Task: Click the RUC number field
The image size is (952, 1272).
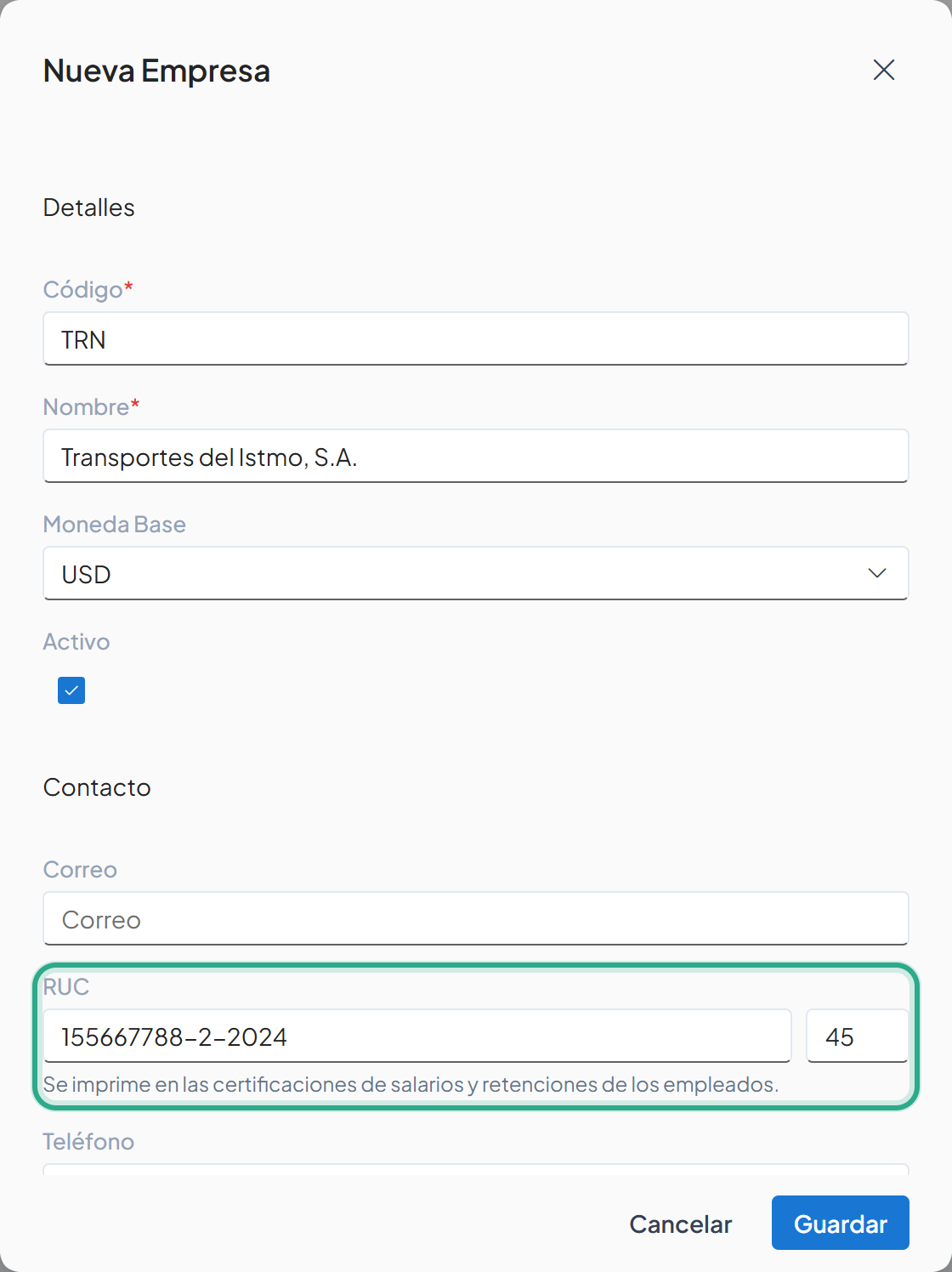Action: tap(417, 1036)
